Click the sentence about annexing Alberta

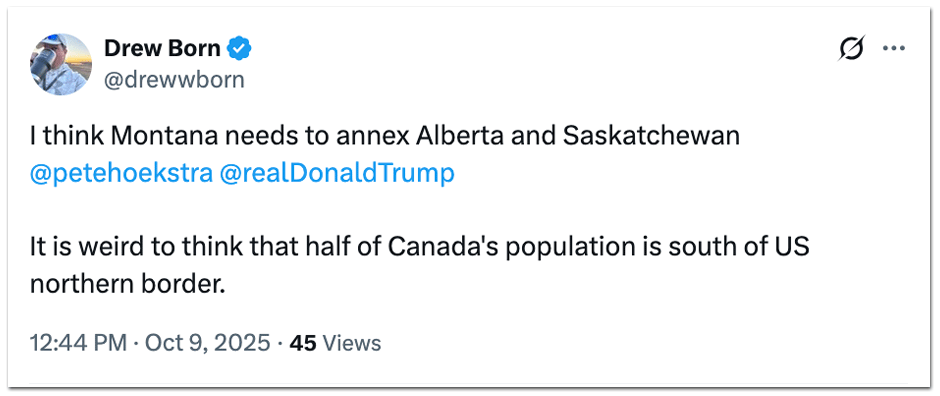tap(385, 137)
